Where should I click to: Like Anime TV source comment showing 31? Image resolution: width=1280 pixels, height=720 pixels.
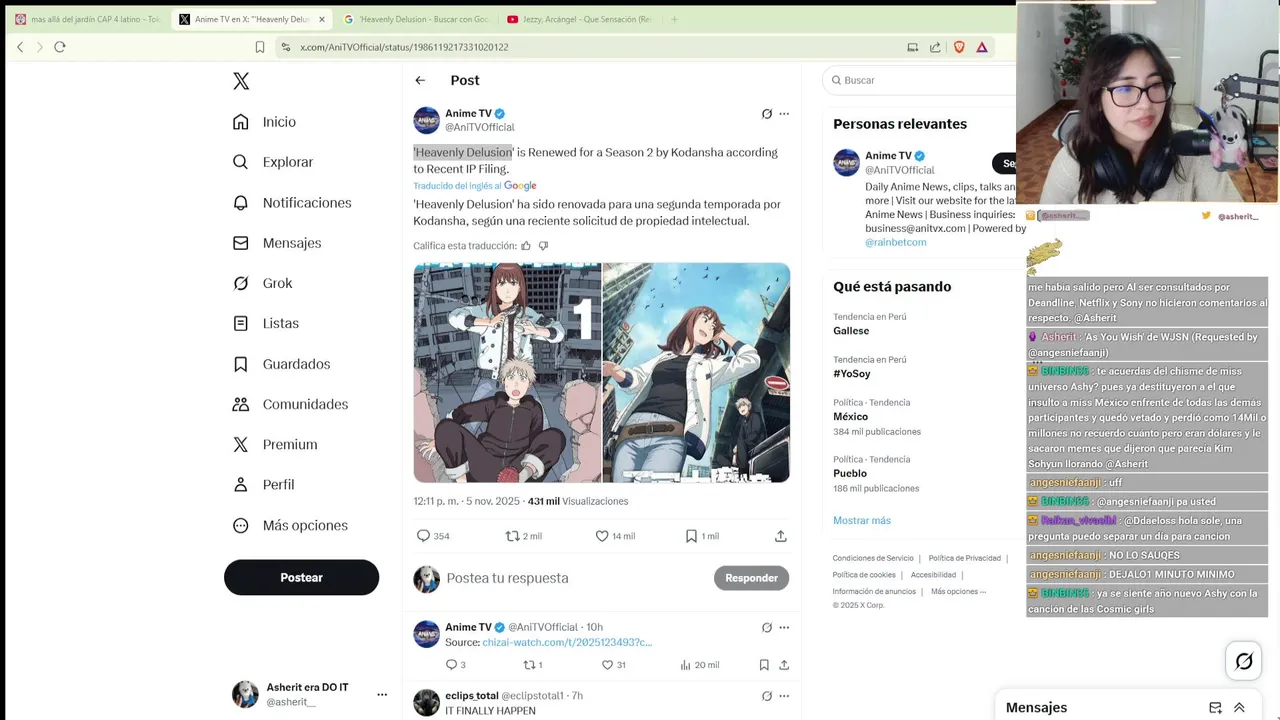(x=613, y=665)
